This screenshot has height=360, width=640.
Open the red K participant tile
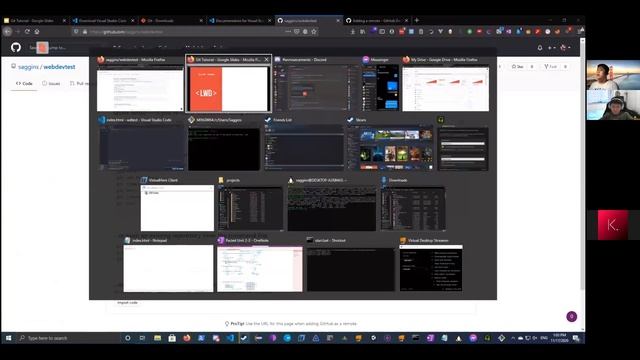(x=613, y=225)
